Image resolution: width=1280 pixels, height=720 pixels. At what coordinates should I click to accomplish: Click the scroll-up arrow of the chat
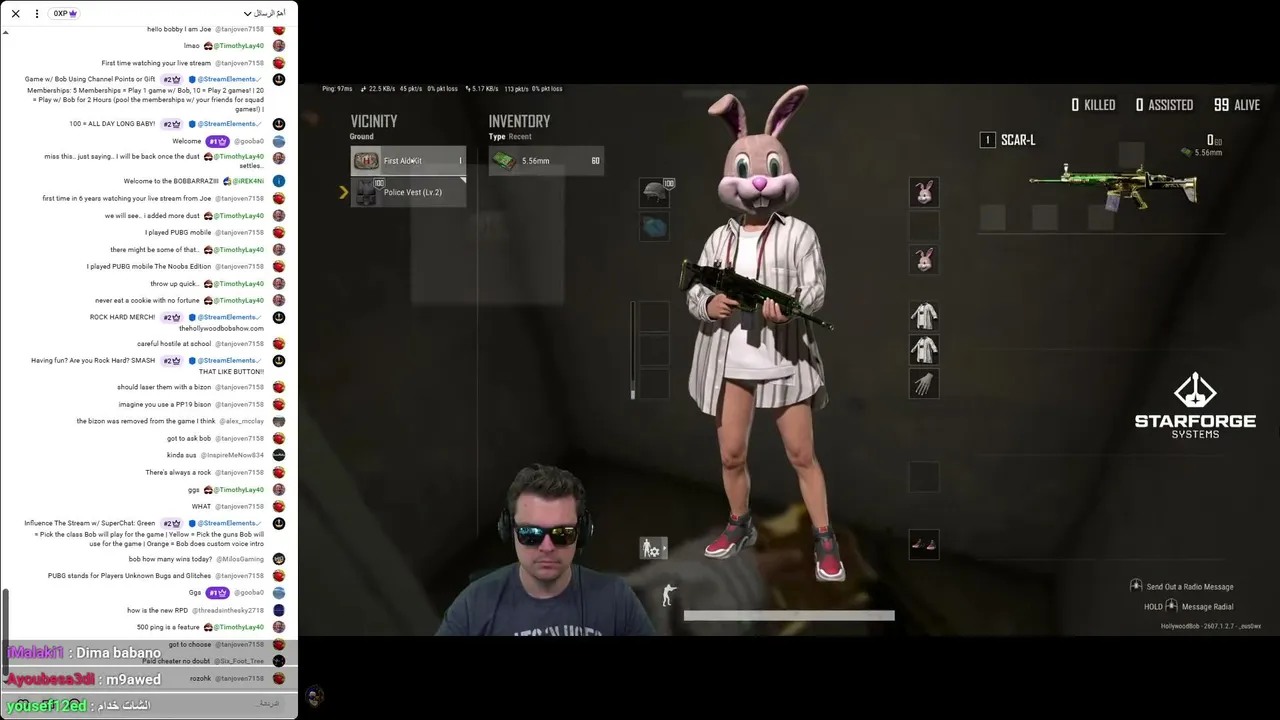click(x=5, y=32)
